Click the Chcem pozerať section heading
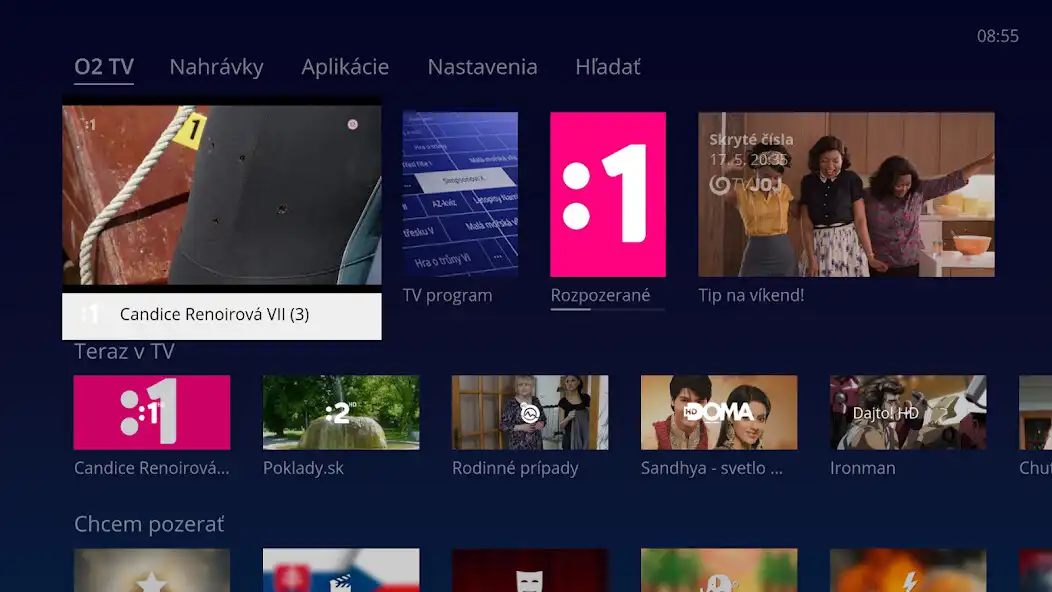Viewport: 1052px width, 592px height. pyautogui.click(x=149, y=524)
